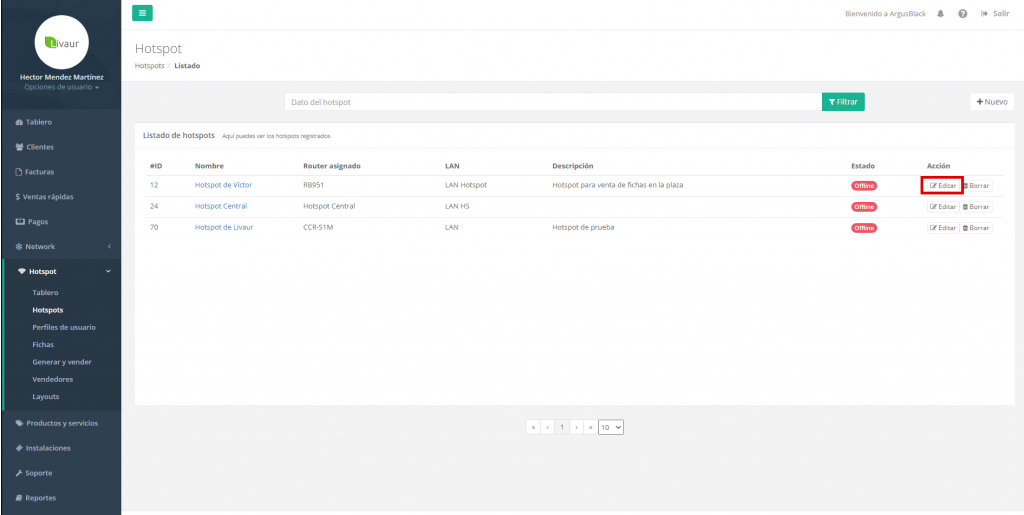Open the notifications bell icon

(x=941, y=14)
